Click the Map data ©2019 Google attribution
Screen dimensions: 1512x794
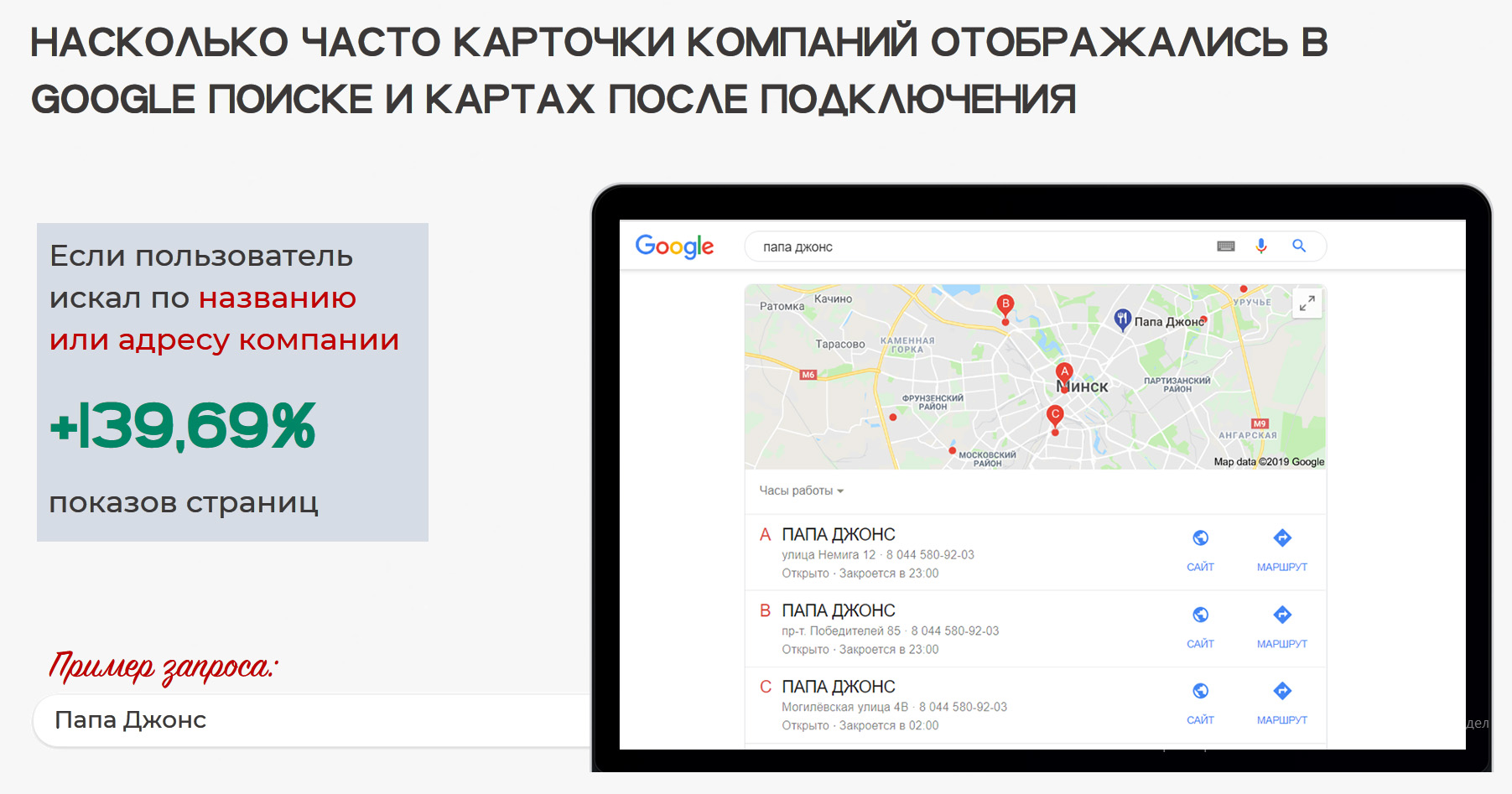(1269, 462)
